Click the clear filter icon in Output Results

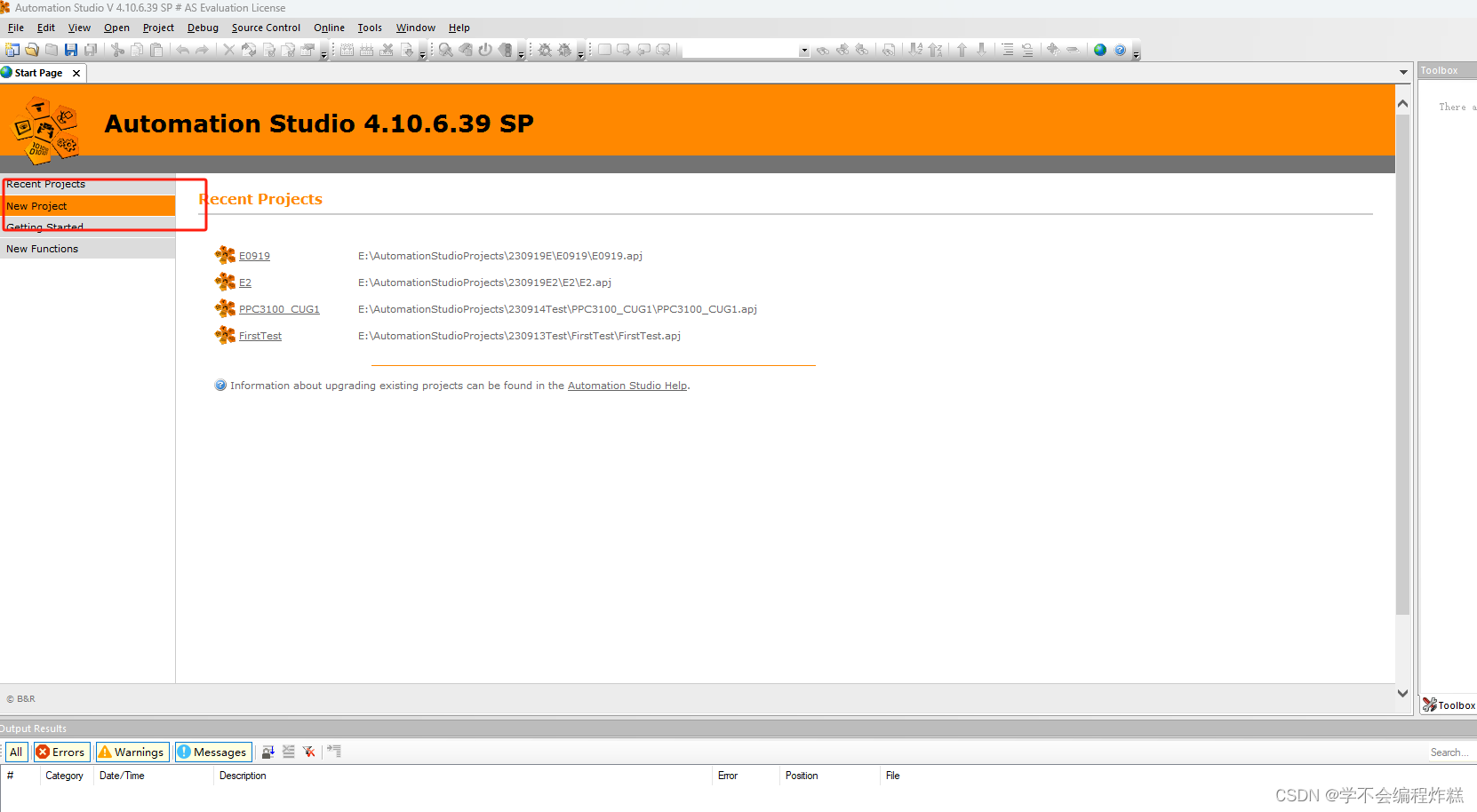pyautogui.click(x=309, y=752)
